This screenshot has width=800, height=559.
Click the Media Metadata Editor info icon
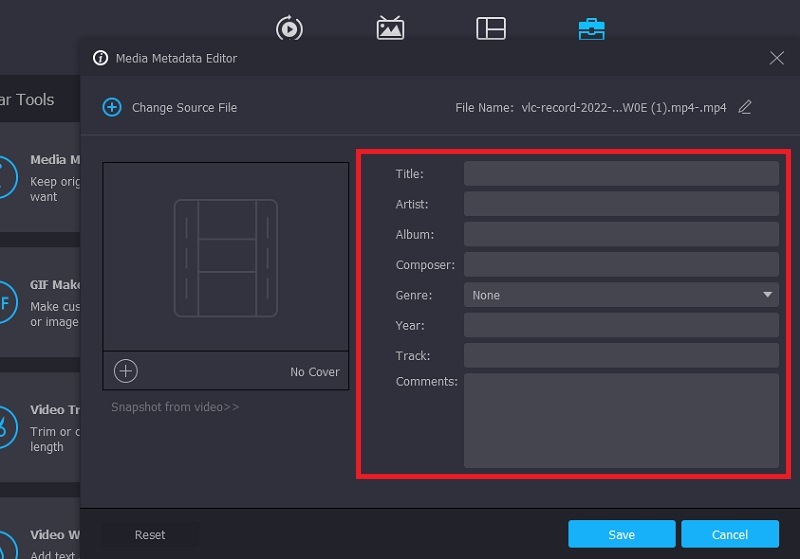click(100, 58)
